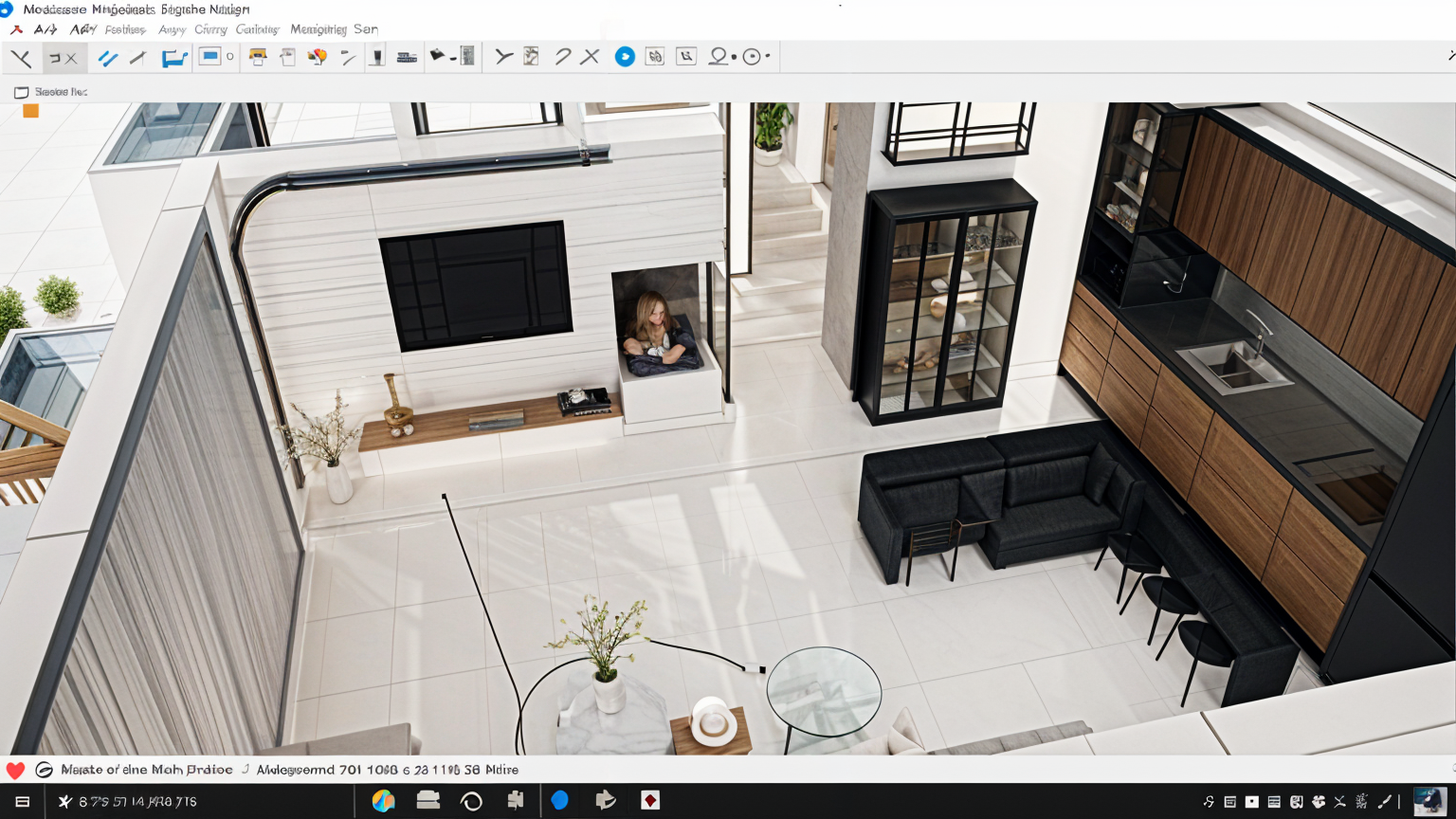Click the paint palette icon in the toolbar

(x=318, y=57)
